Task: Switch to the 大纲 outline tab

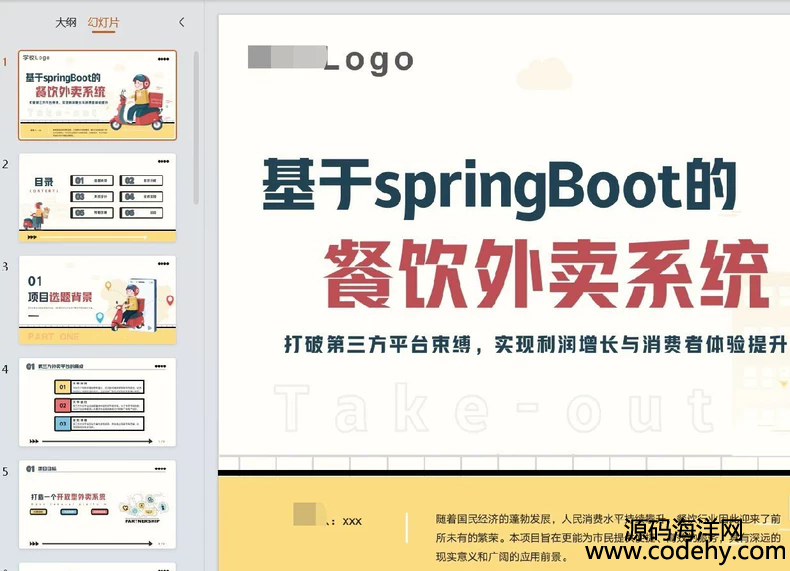Action: 66,22
